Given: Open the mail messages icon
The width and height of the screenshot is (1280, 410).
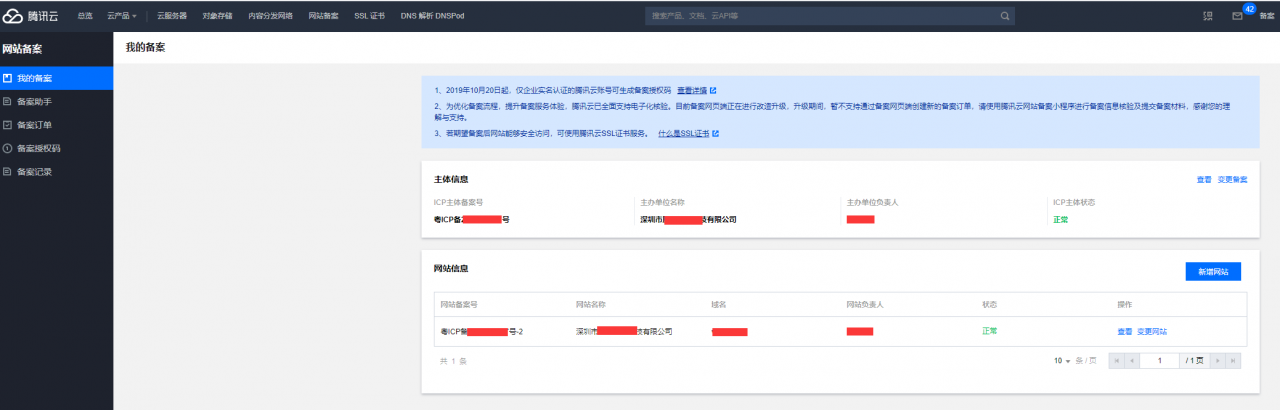Looking at the screenshot, I should click(1237, 16).
